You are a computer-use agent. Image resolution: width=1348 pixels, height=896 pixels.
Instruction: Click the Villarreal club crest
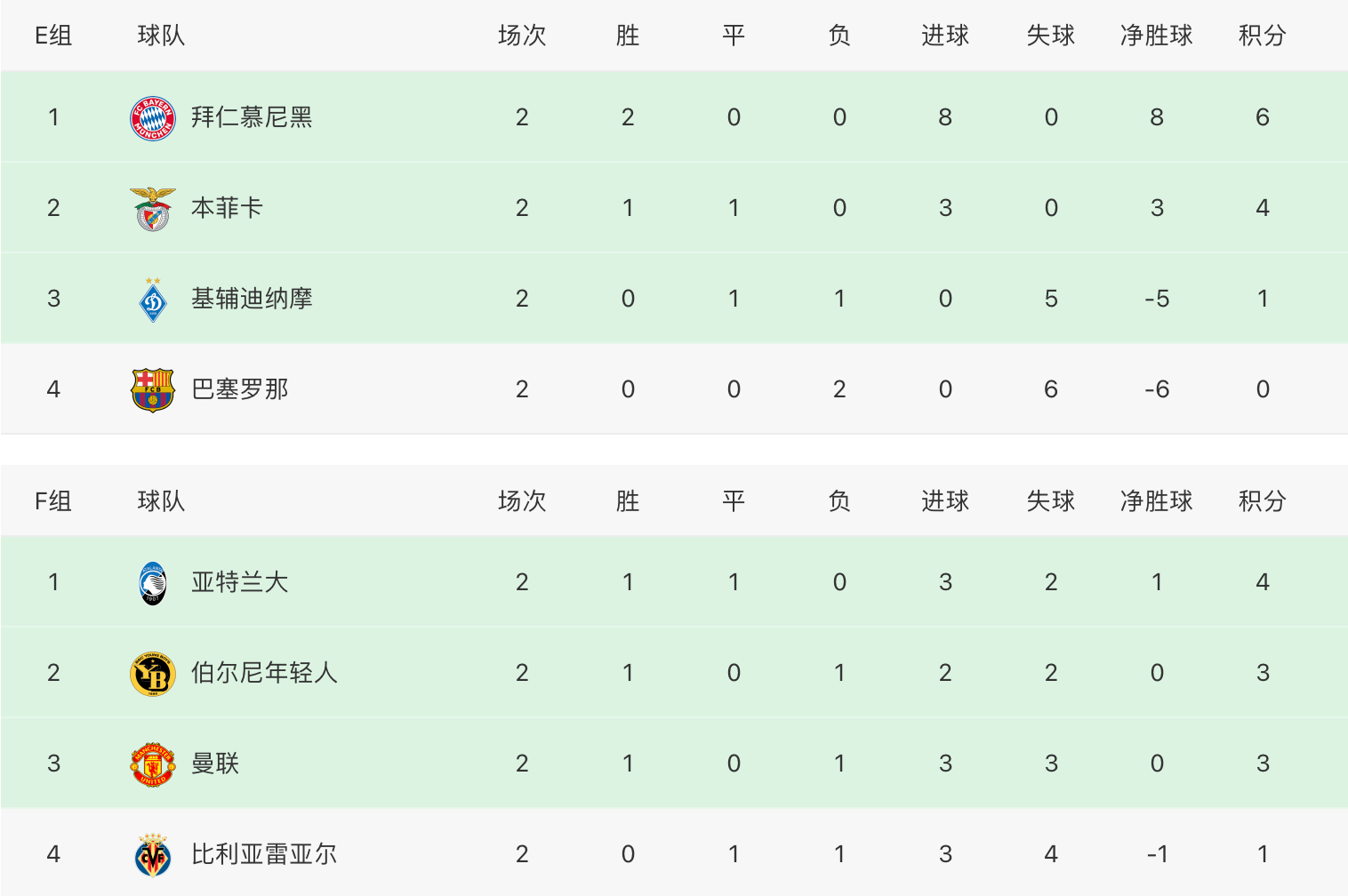click(153, 854)
